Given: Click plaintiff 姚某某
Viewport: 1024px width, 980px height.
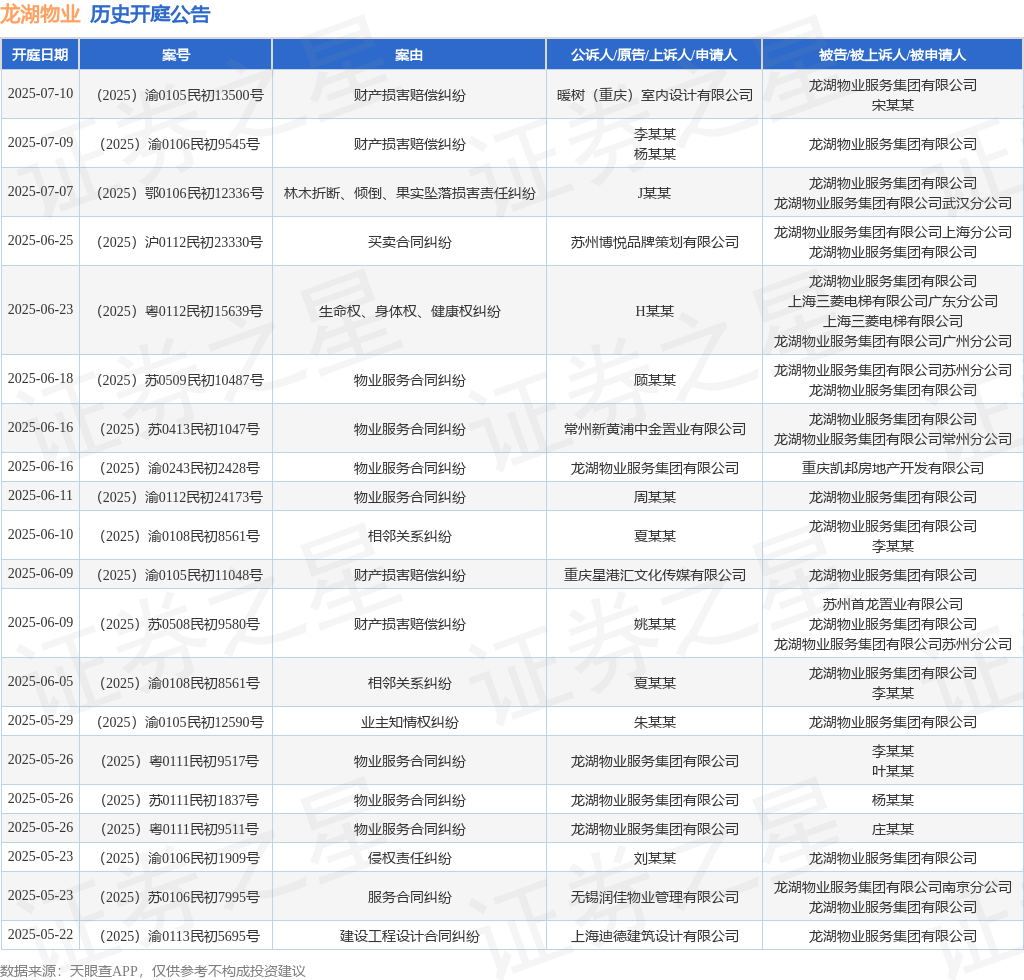Looking at the screenshot, I should [x=654, y=625].
